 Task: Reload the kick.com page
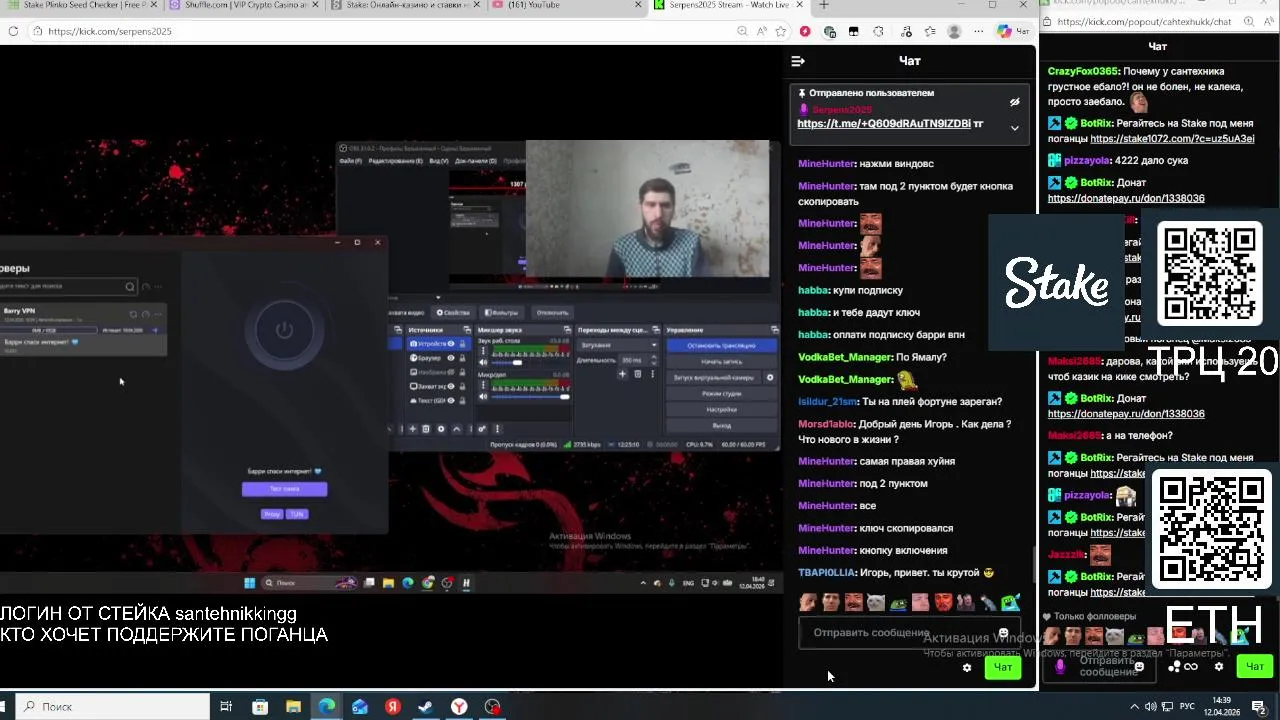coord(13,31)
